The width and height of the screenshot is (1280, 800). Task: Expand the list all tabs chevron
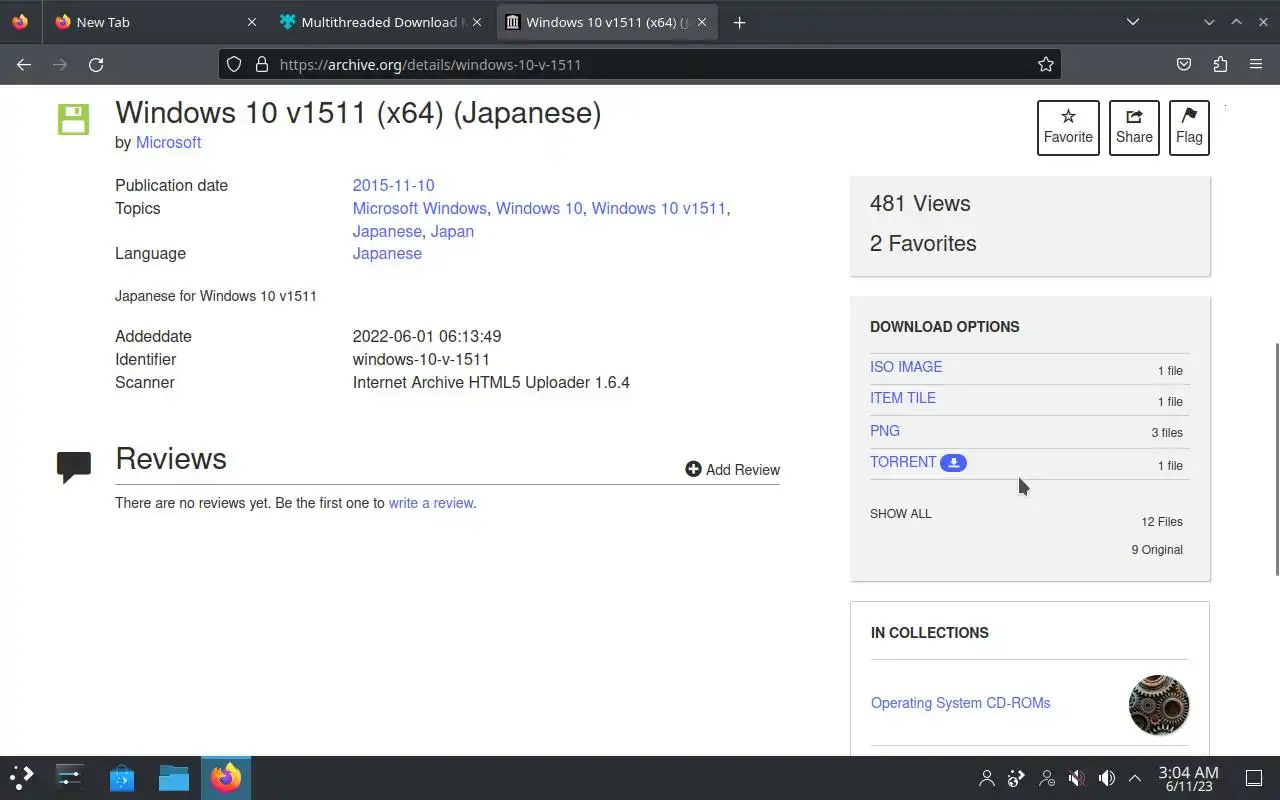[1132, 22]
